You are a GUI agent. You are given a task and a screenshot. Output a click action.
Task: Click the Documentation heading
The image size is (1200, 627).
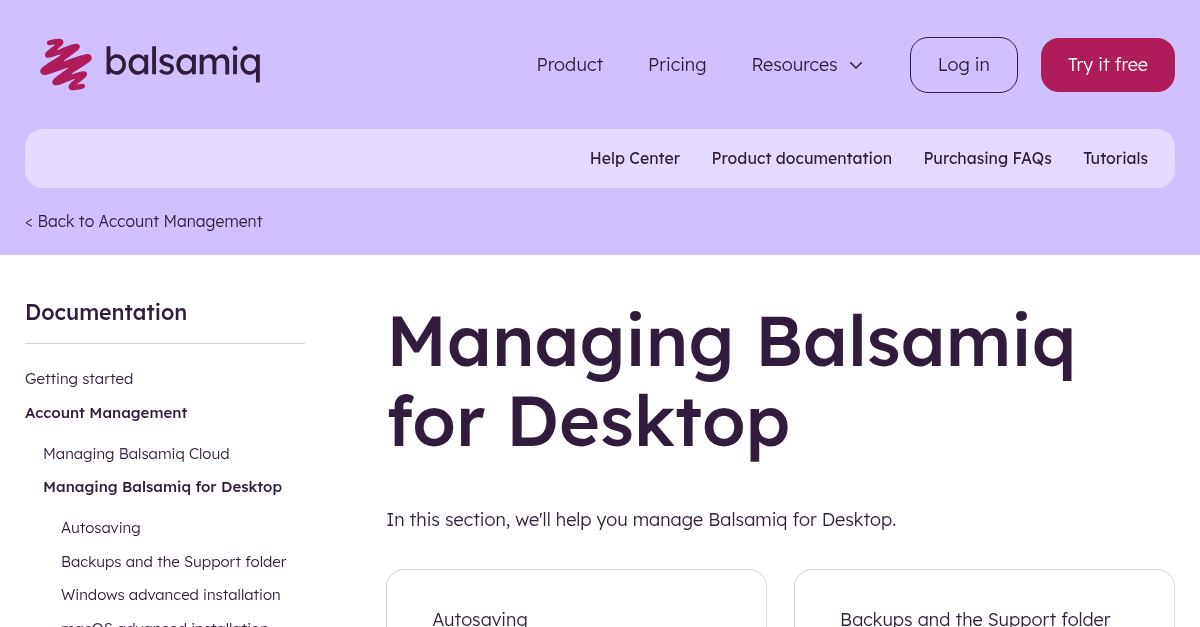tap(106, 312)
